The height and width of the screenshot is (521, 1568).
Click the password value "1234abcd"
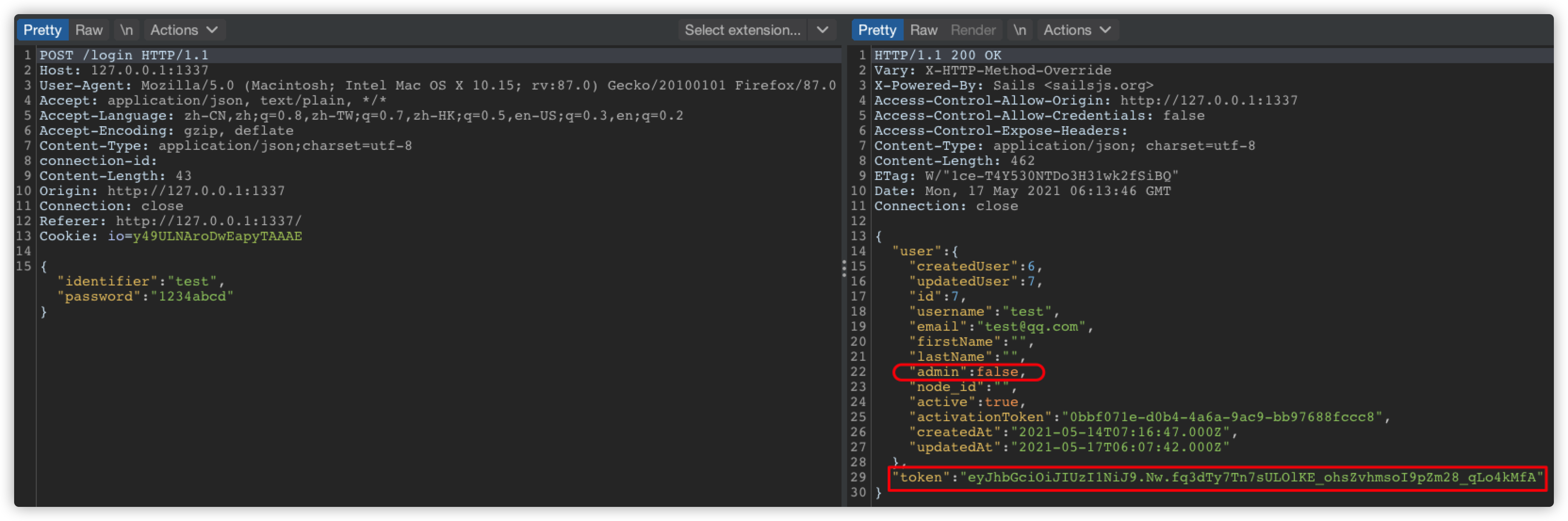192,296
